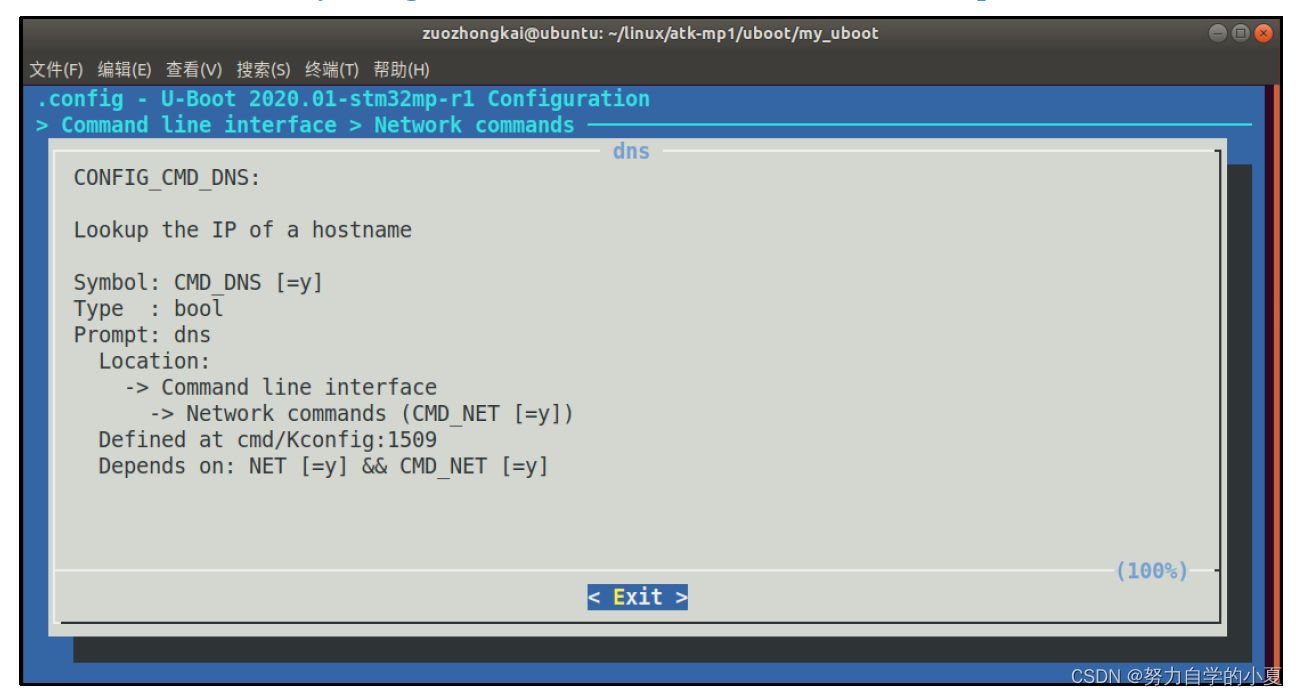
Task: Click the Location: label
Action: click(x=155, y=361)
